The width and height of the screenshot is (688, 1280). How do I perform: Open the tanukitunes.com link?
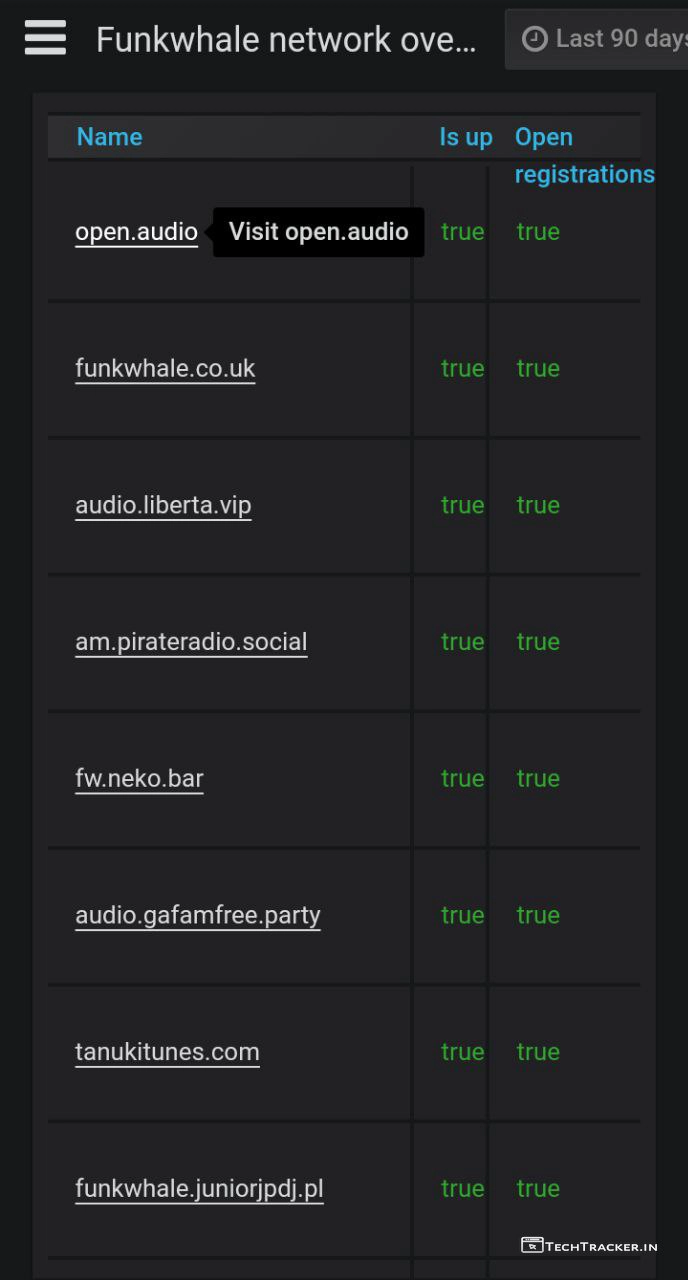point(167,1052)
